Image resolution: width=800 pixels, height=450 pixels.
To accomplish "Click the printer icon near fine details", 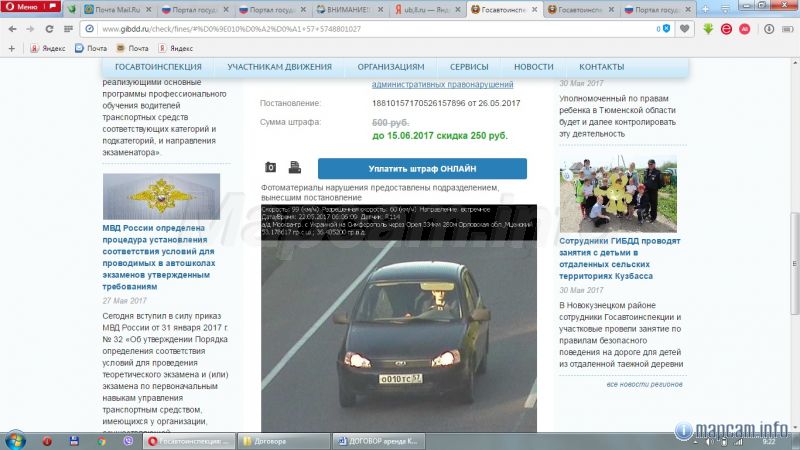I will (x=295, y=168).
